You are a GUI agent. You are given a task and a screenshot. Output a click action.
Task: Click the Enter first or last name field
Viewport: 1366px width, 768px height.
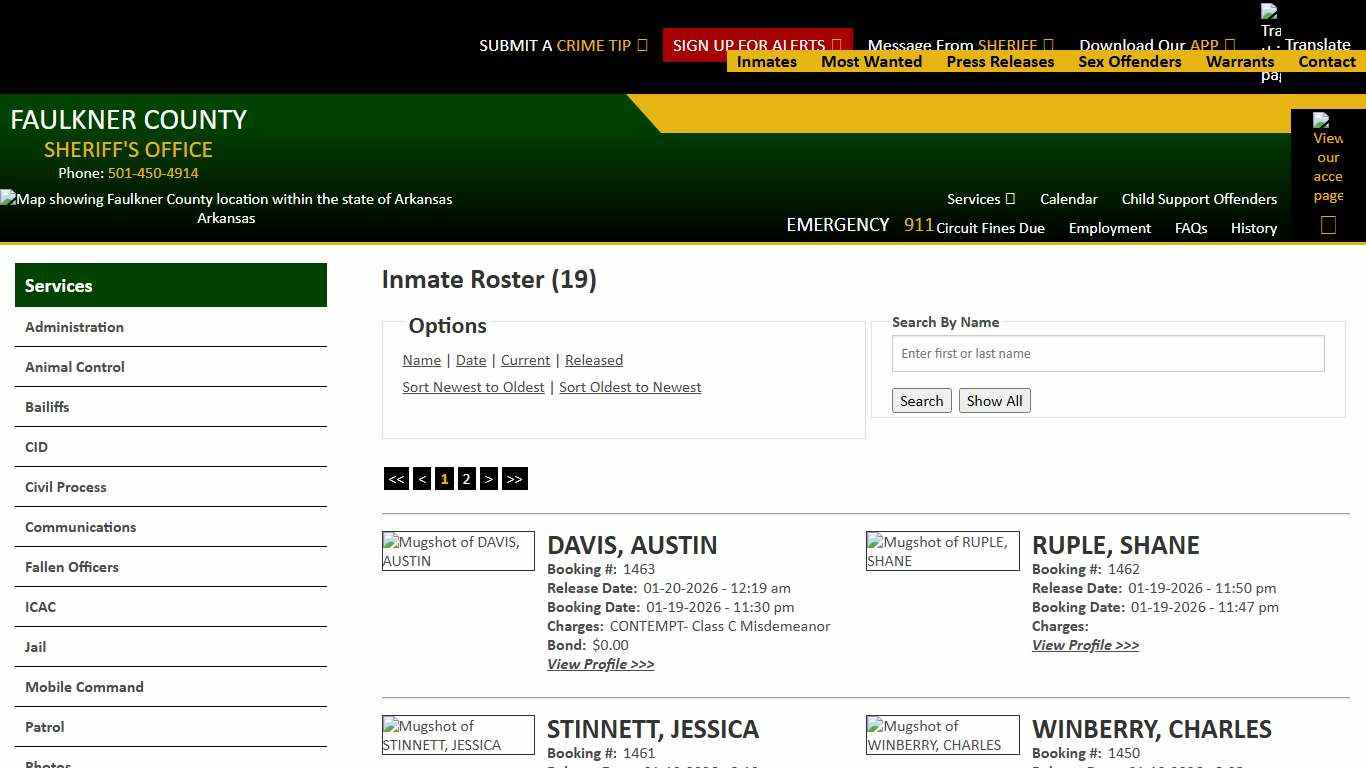(x=1107, y=353)
